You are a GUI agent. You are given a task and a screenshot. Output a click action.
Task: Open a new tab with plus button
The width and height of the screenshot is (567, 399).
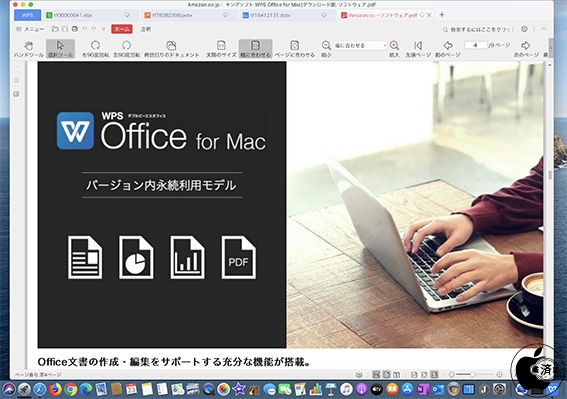click(x=442, y=15)
